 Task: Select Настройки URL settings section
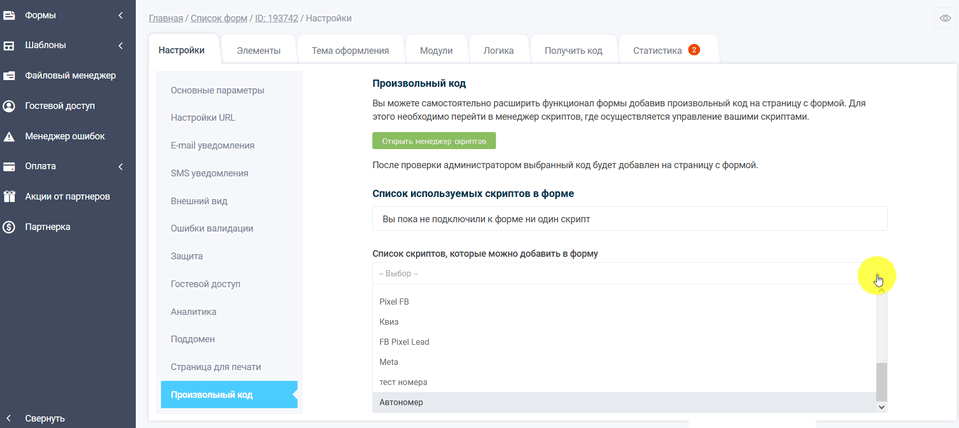(x=203, y=118)
